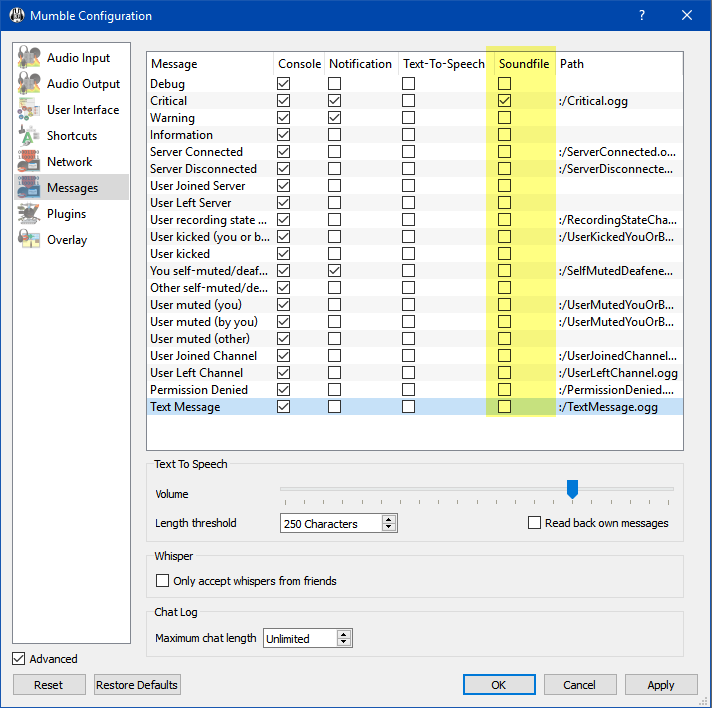Toggle Console checkbox for Debug
Viewport: 712px width, 708px height.
(283, 84)
